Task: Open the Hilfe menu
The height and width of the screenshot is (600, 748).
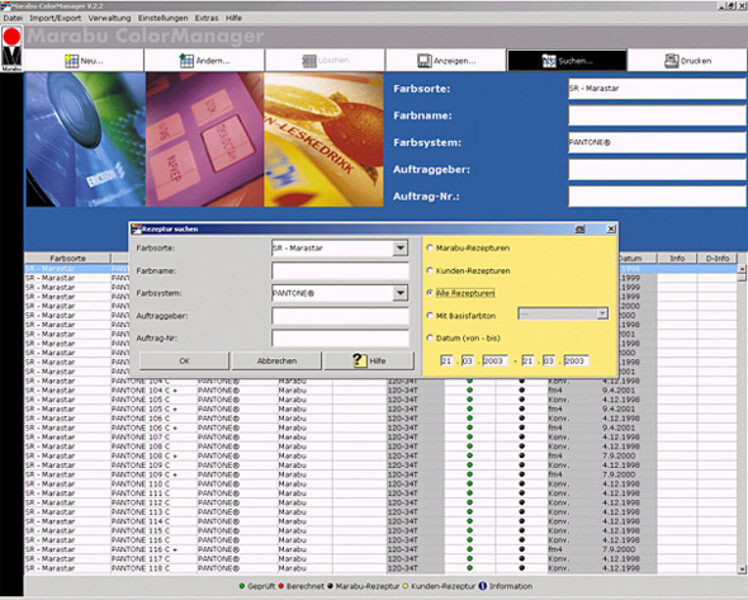Action: 234,18
